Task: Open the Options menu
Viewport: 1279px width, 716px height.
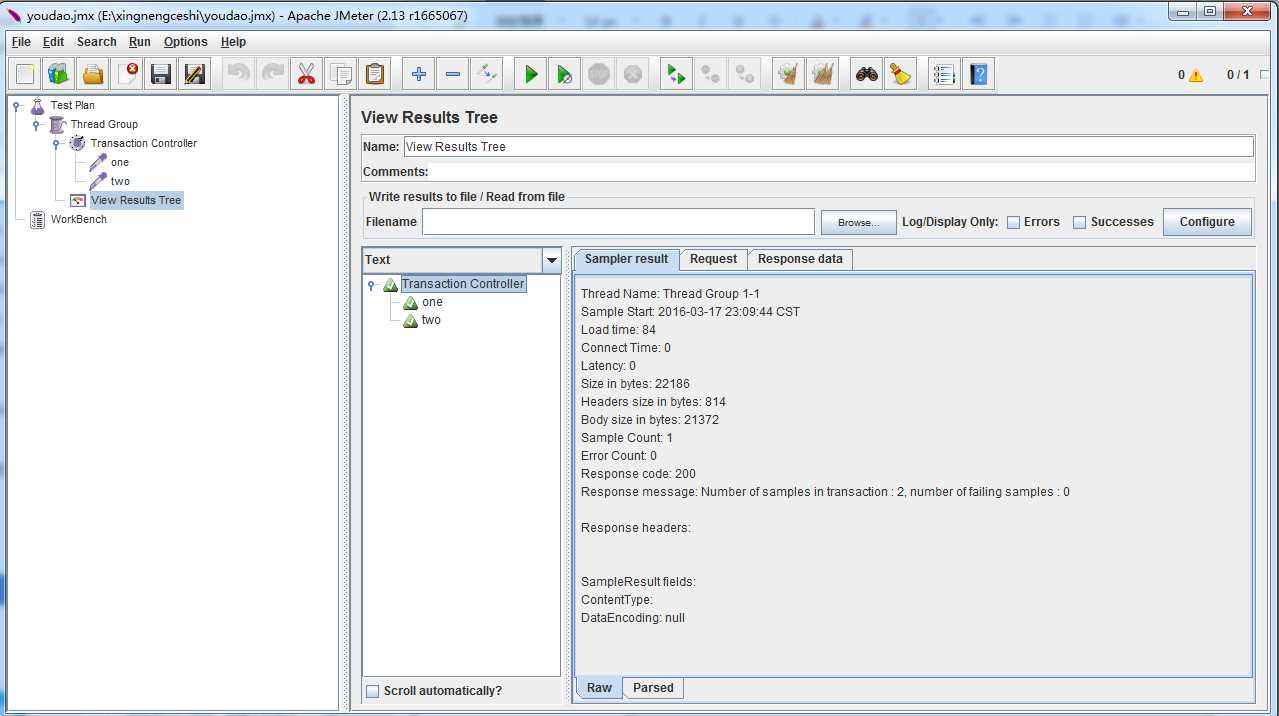Action: pos(185,42)
